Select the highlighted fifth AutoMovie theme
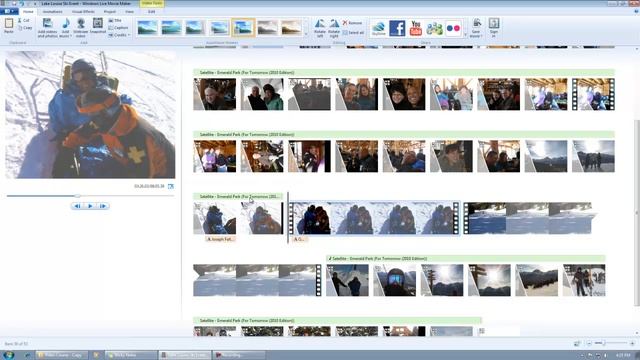Screen dimensions: 640x360 [243, 28]
